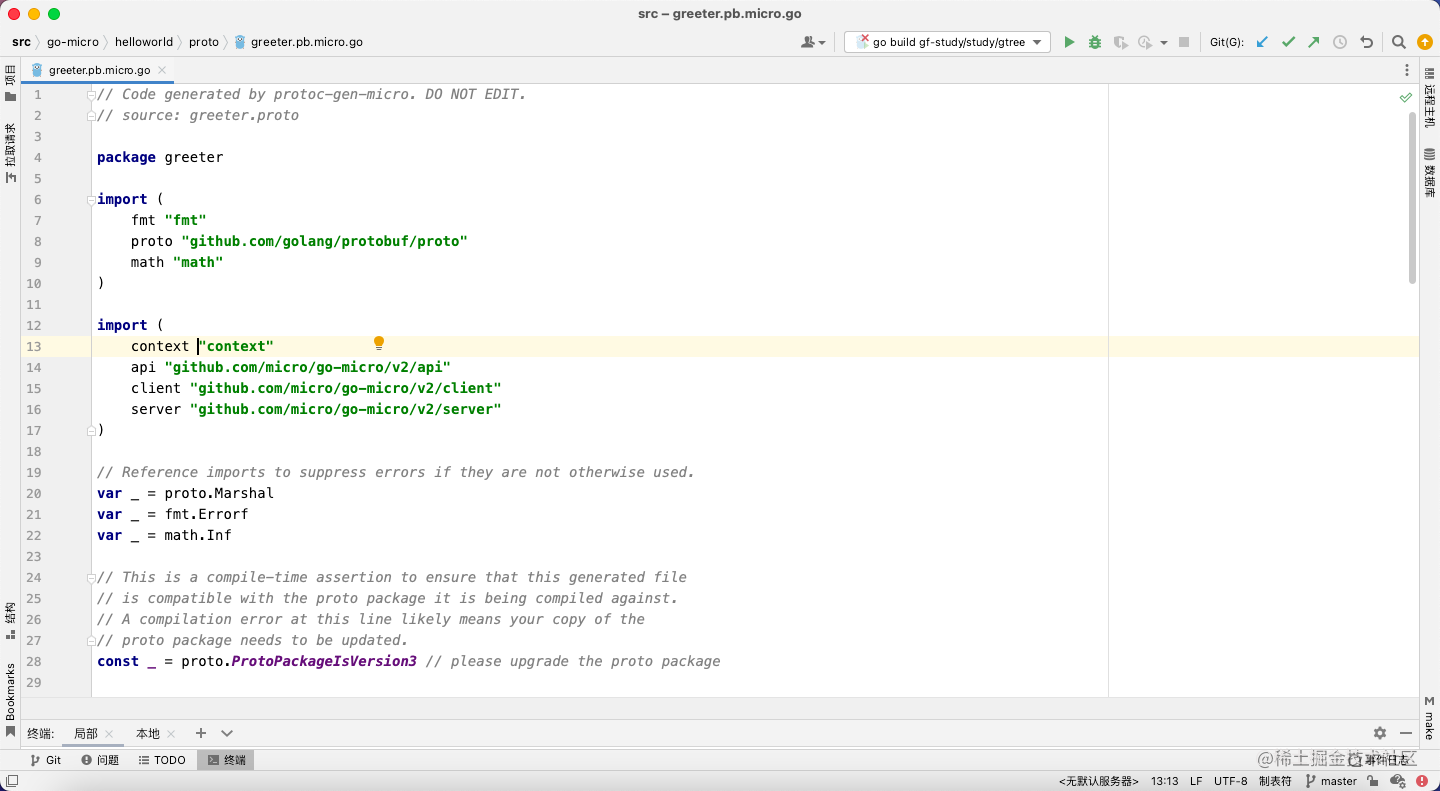This screenshot has width=1440, height=791.
Task: Open editor tabs options menu
Action: click(1408, 70)
